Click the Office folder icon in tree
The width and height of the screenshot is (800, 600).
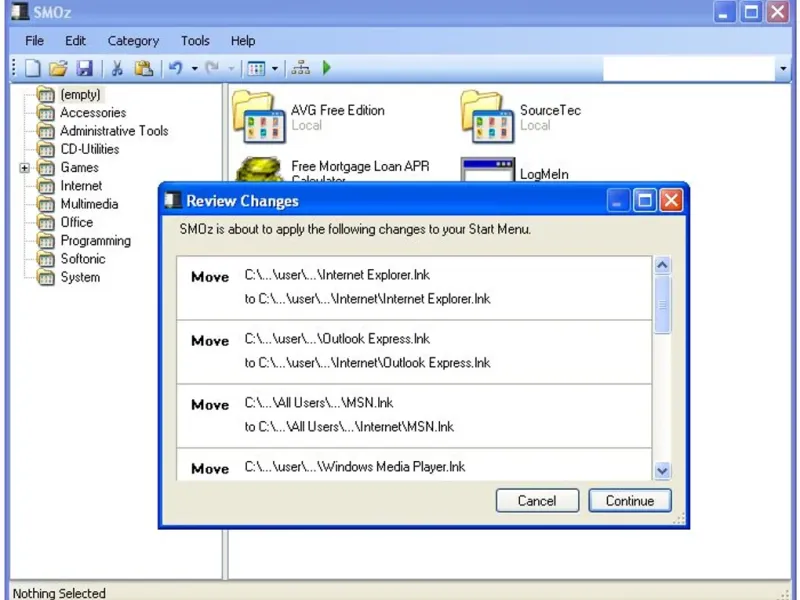coord(46,223)
